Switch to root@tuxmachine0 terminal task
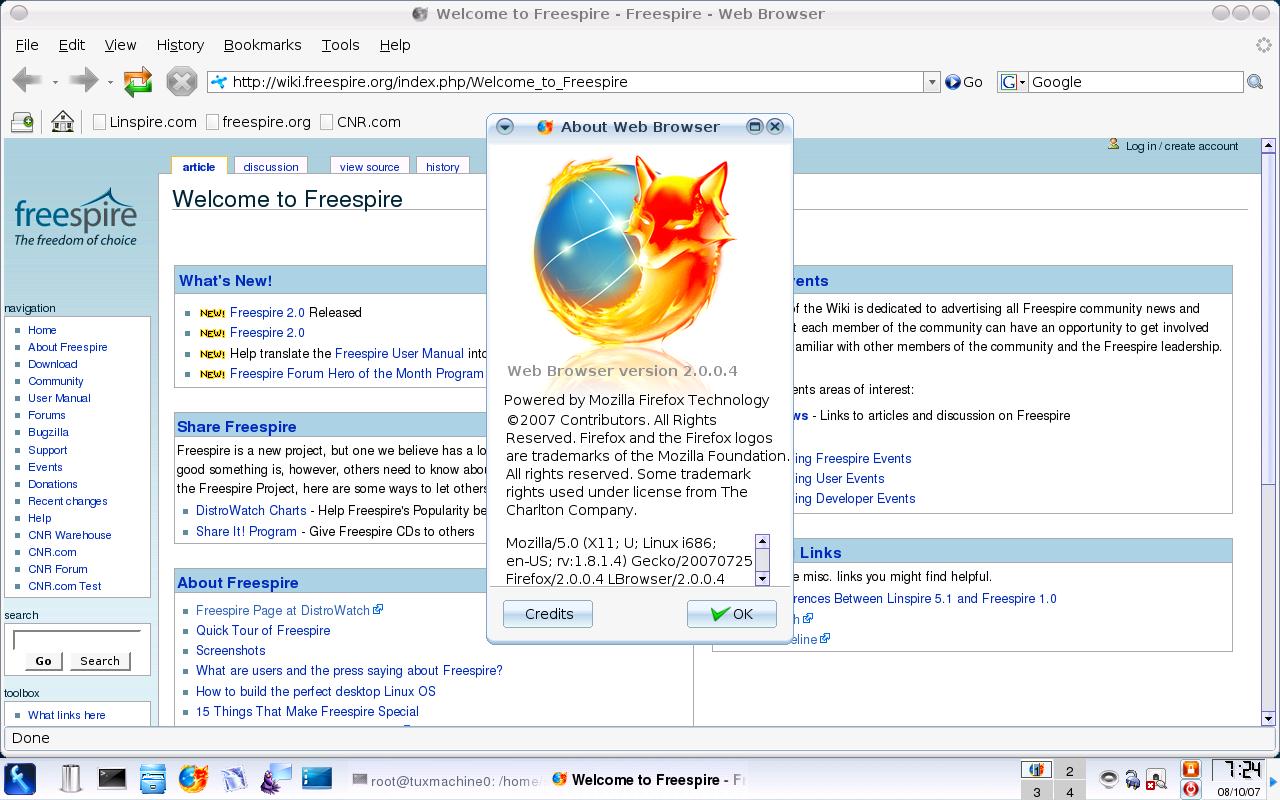 (x=447, y=780)
